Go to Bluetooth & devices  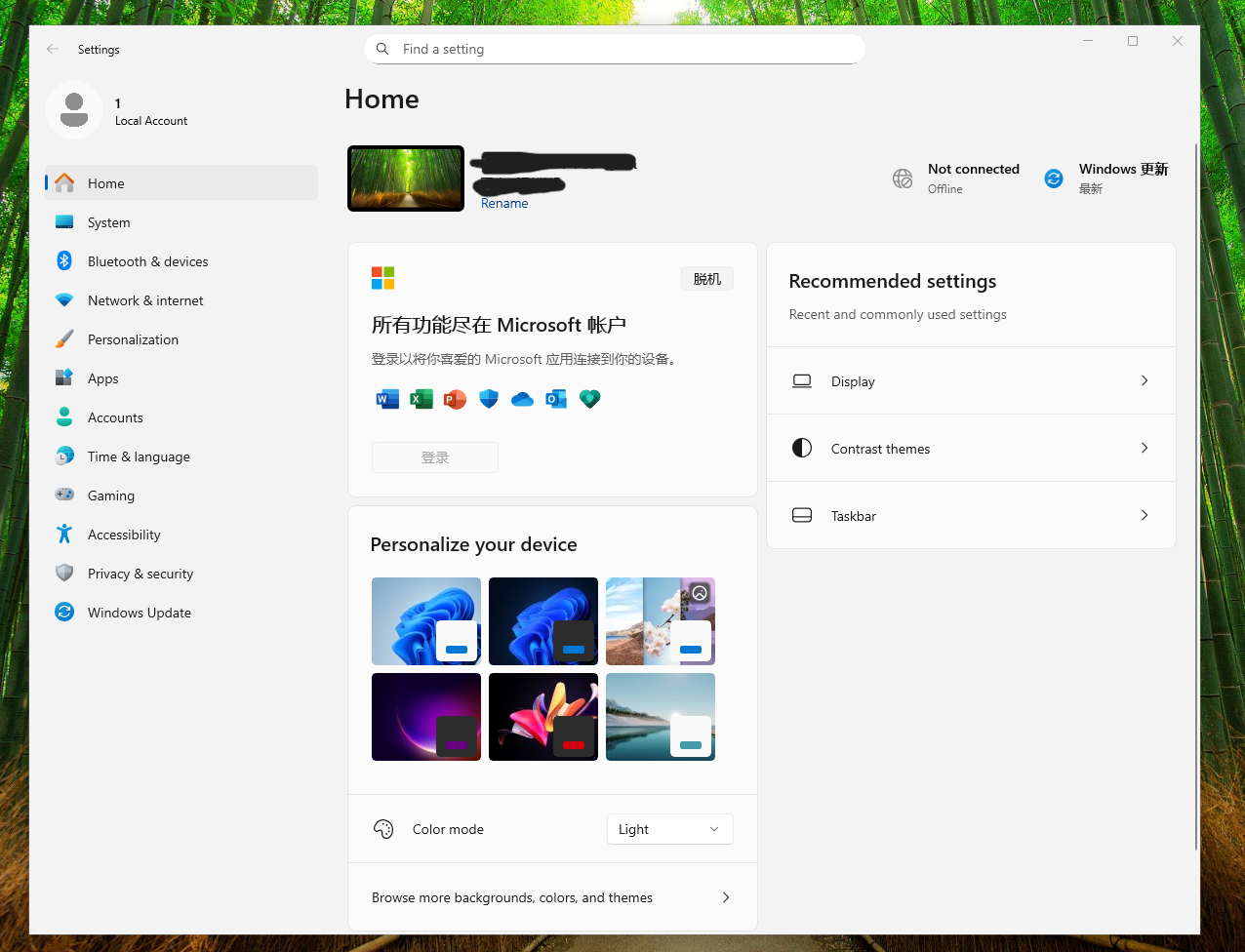coord(181,261)
